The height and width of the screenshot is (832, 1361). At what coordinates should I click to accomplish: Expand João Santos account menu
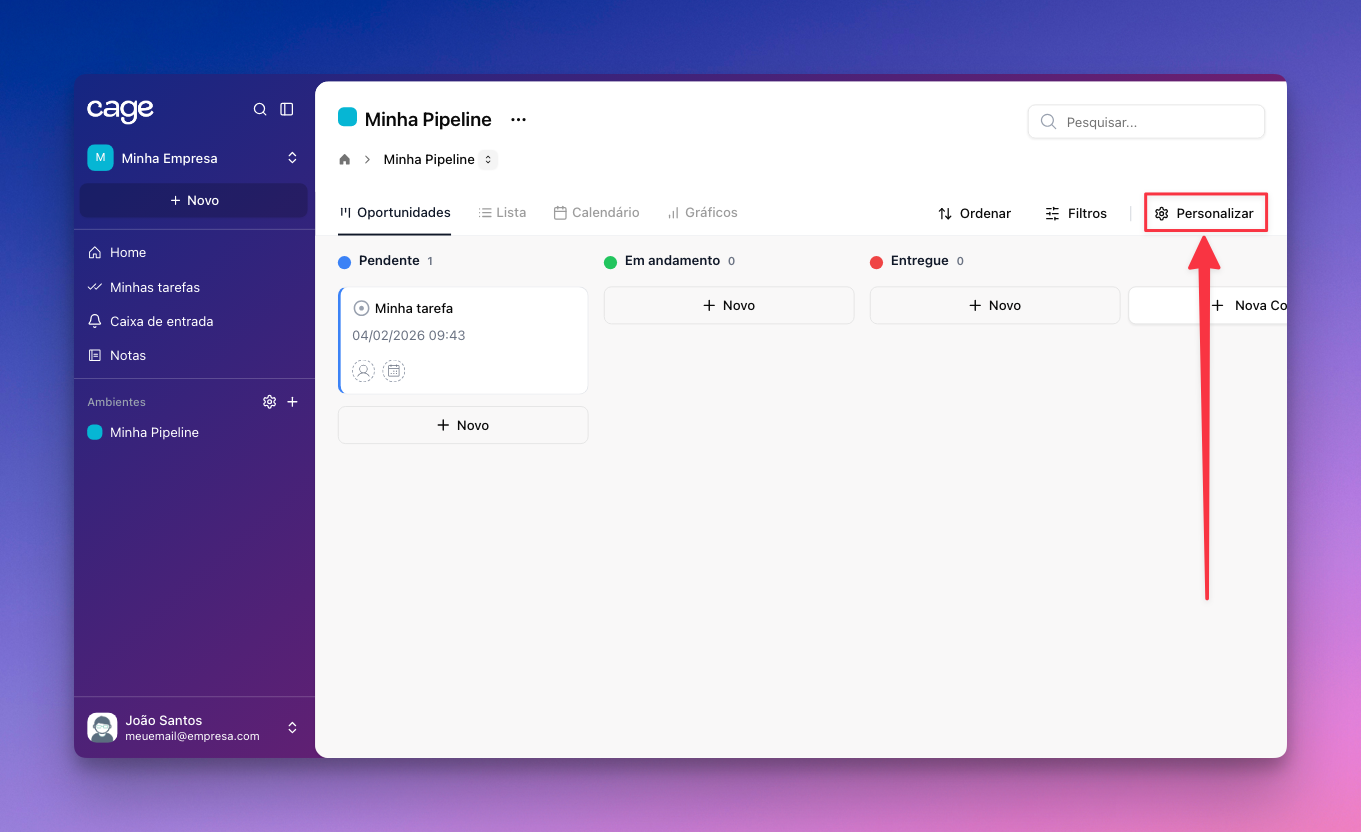[292, 728]
